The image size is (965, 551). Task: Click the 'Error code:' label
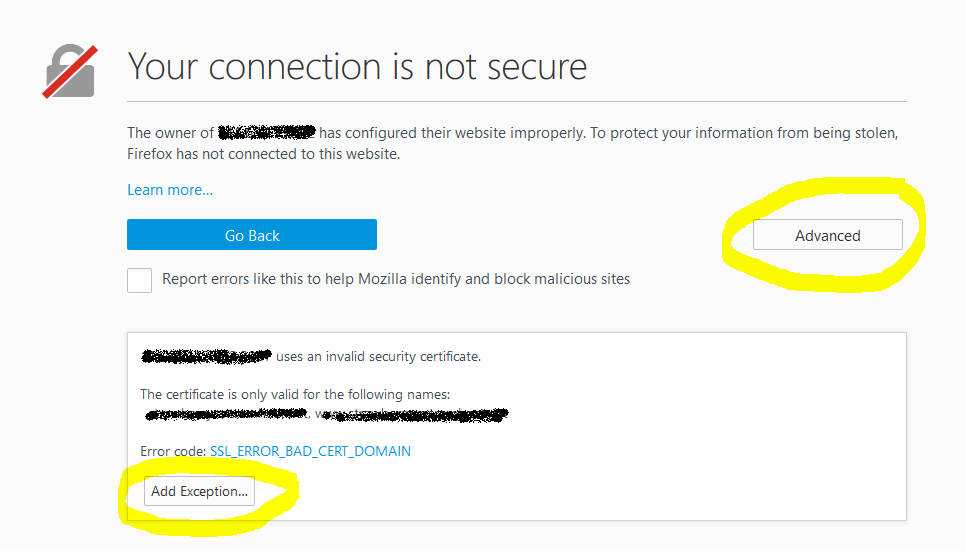click(x=173, y=451)
